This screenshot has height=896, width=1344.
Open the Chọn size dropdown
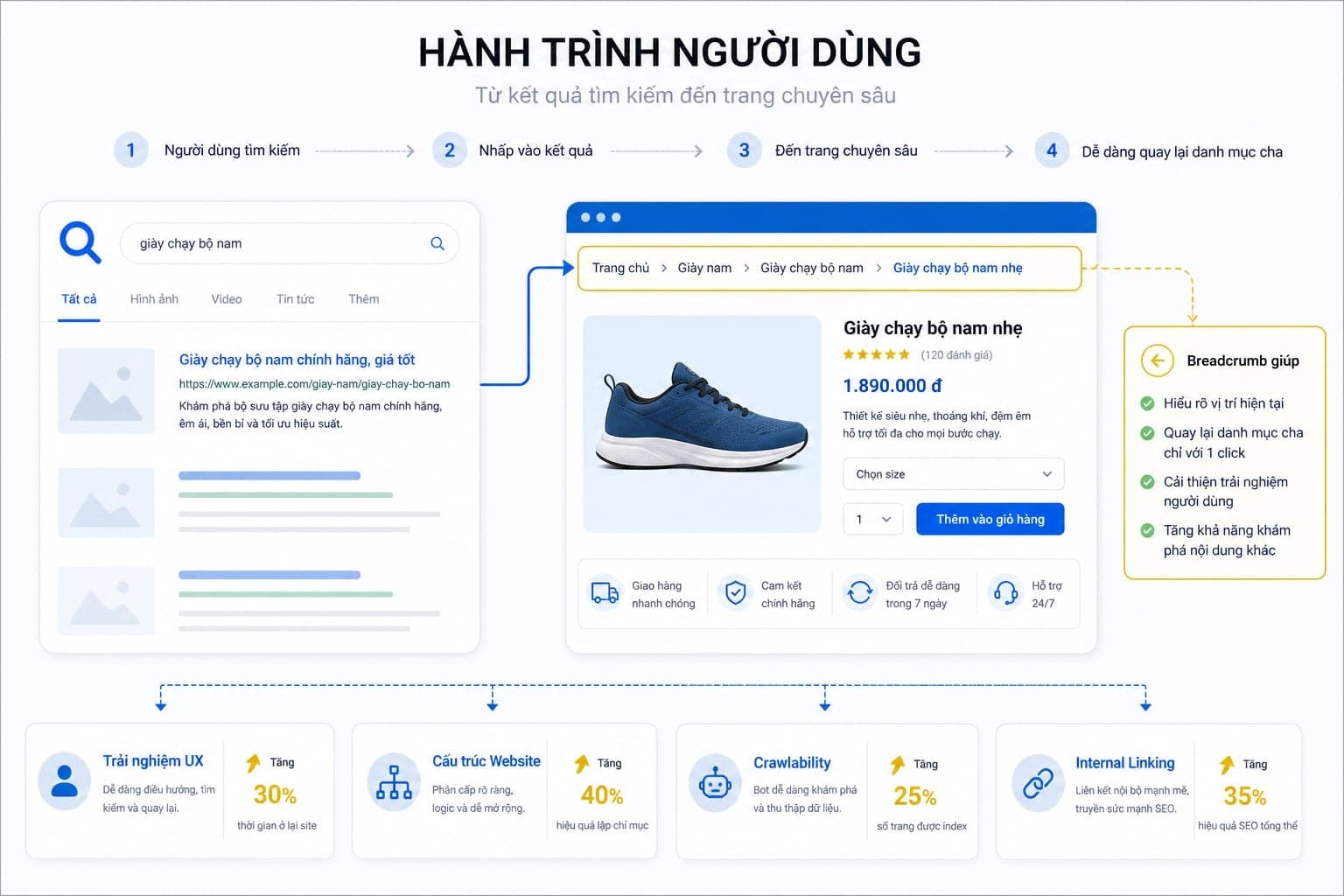coord(954,474)
